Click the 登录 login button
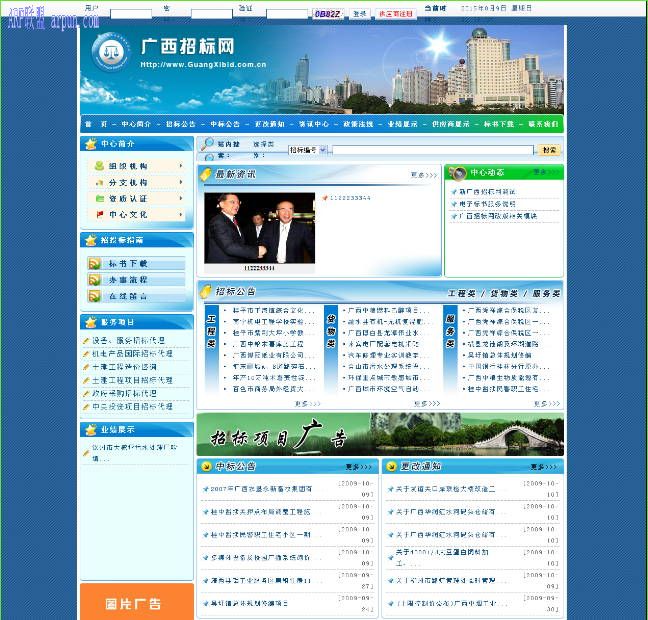Screen dimensions: 648x620 click(x=360, y=14)
